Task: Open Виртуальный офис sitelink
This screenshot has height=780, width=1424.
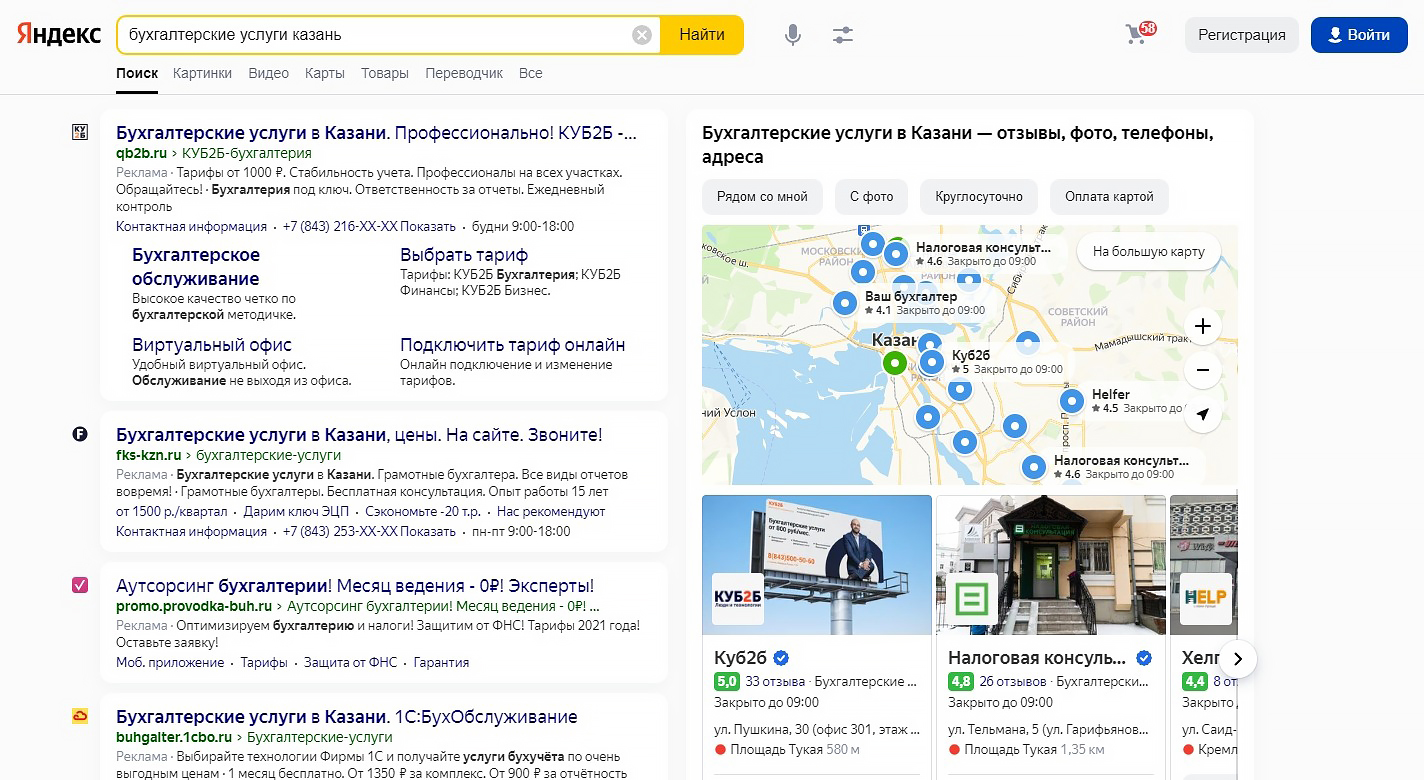Action: [212, 345]
